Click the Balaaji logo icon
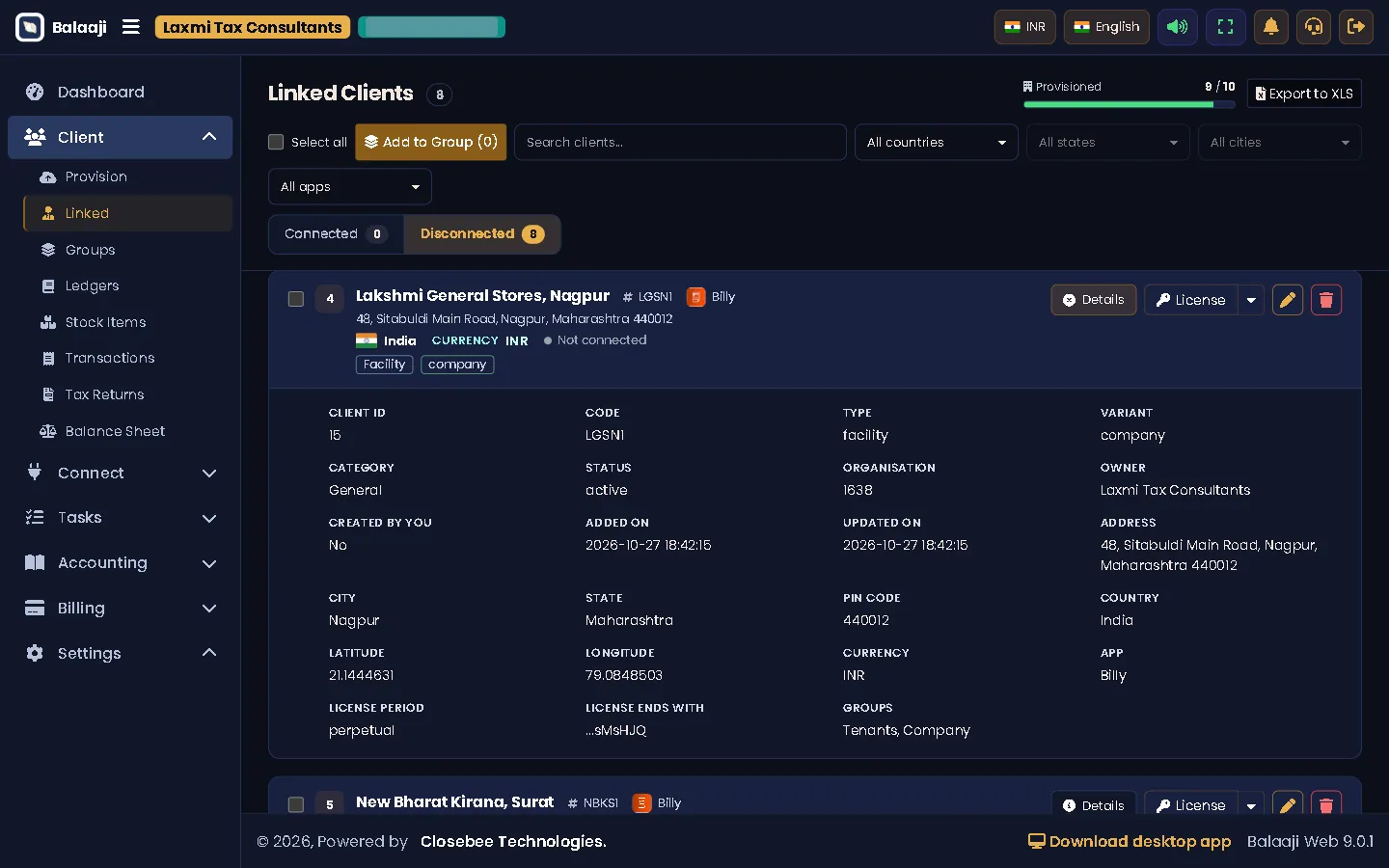 point(30,27)
